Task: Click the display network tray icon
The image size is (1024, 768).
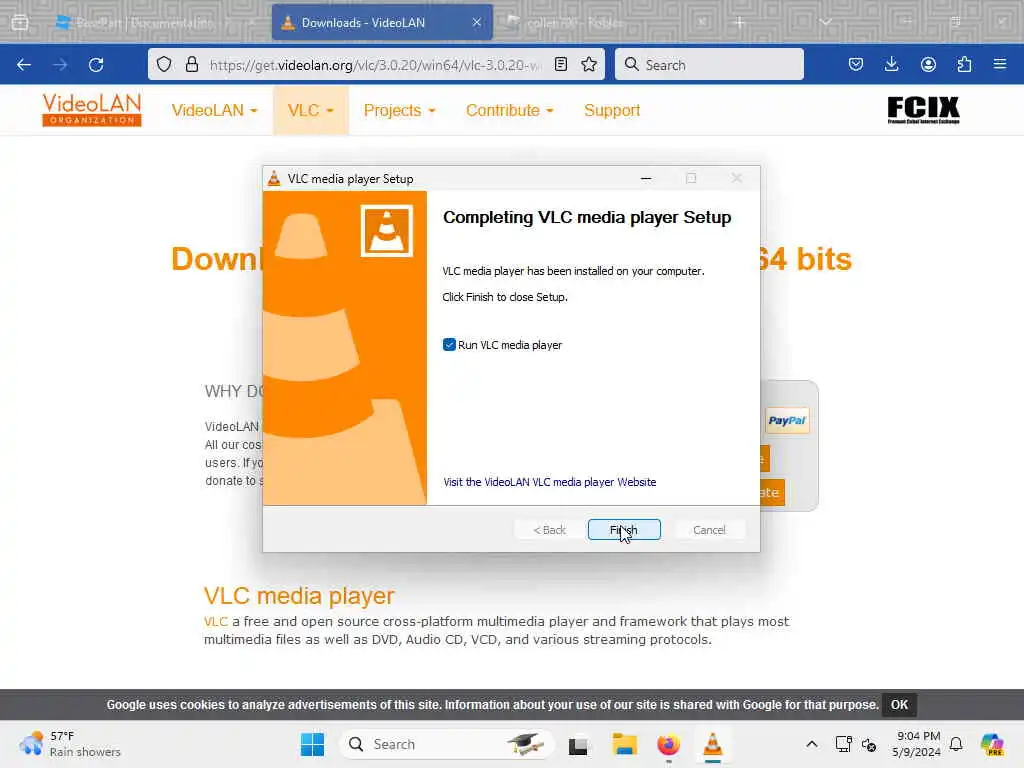Action: click(x=843, y=744)
